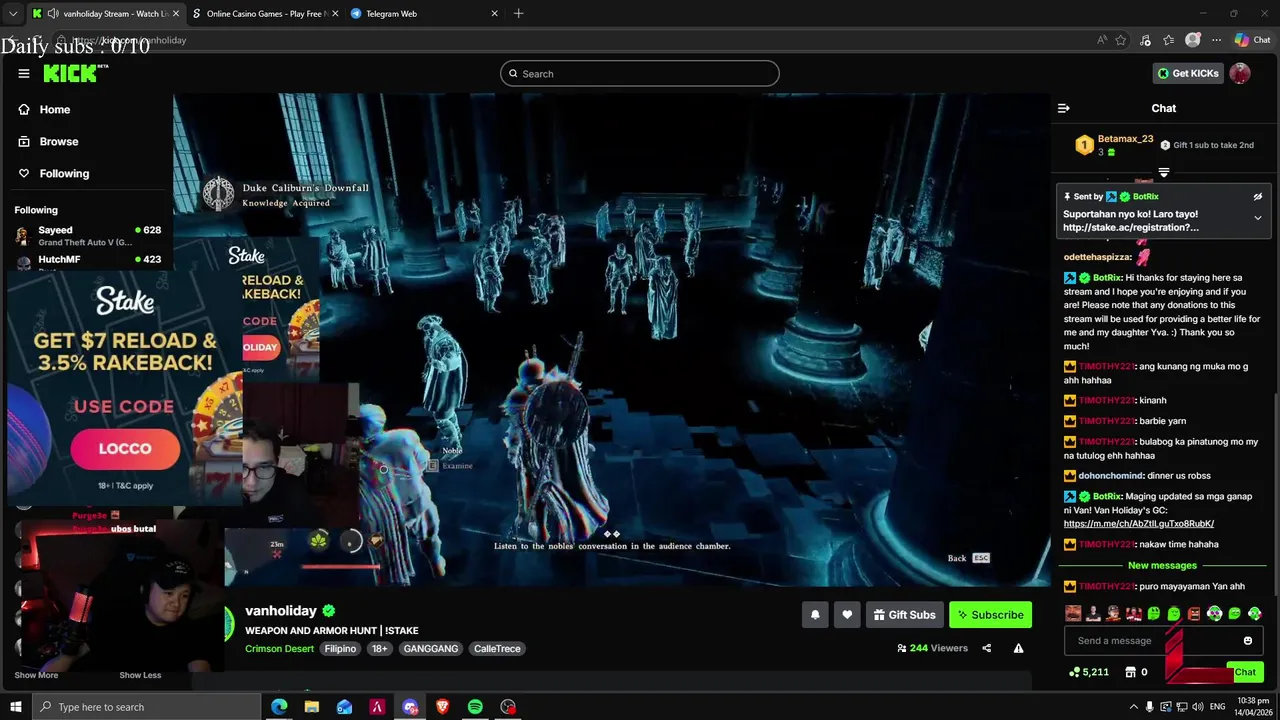Open the m.me link in chat
The width and height of the screenshot is (1280, 720).
(x=1139, y=523)
